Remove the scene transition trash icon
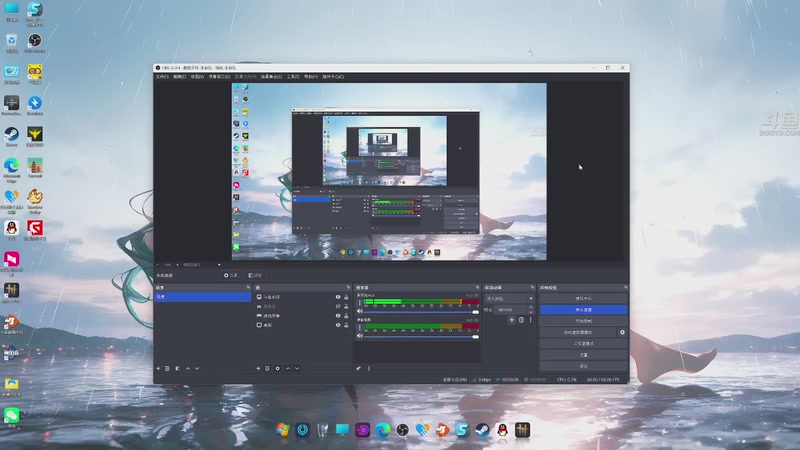 tap(521, 320)
